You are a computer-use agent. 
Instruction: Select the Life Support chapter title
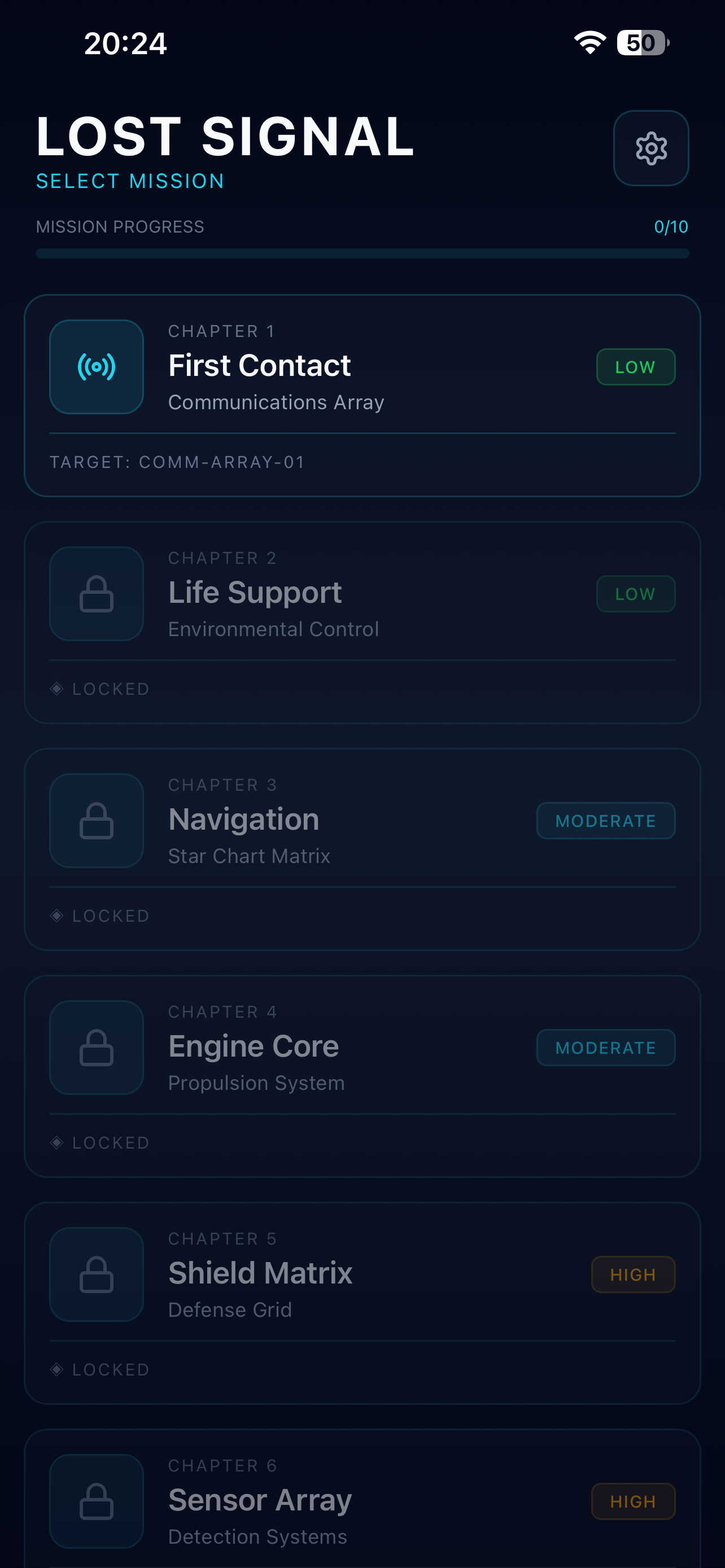tap(255, 592)
